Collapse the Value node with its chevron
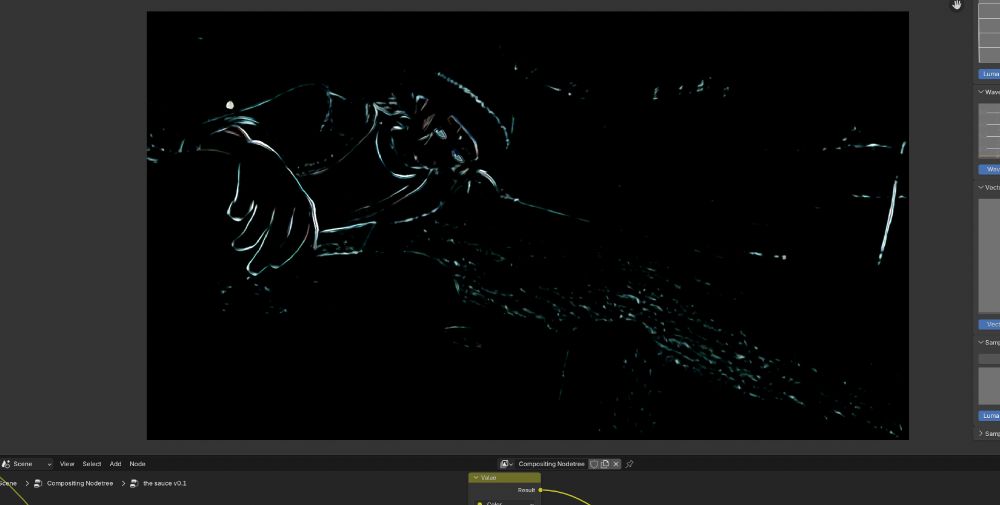 476,478
